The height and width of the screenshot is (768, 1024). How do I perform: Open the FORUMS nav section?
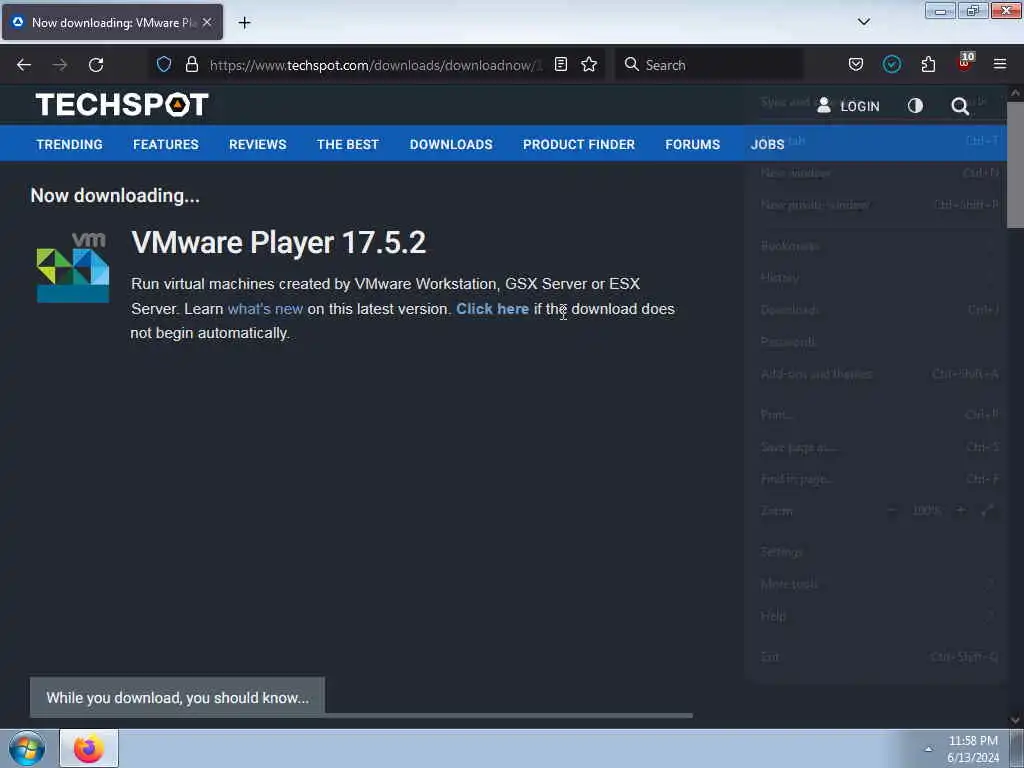click(x=692, y=144)
